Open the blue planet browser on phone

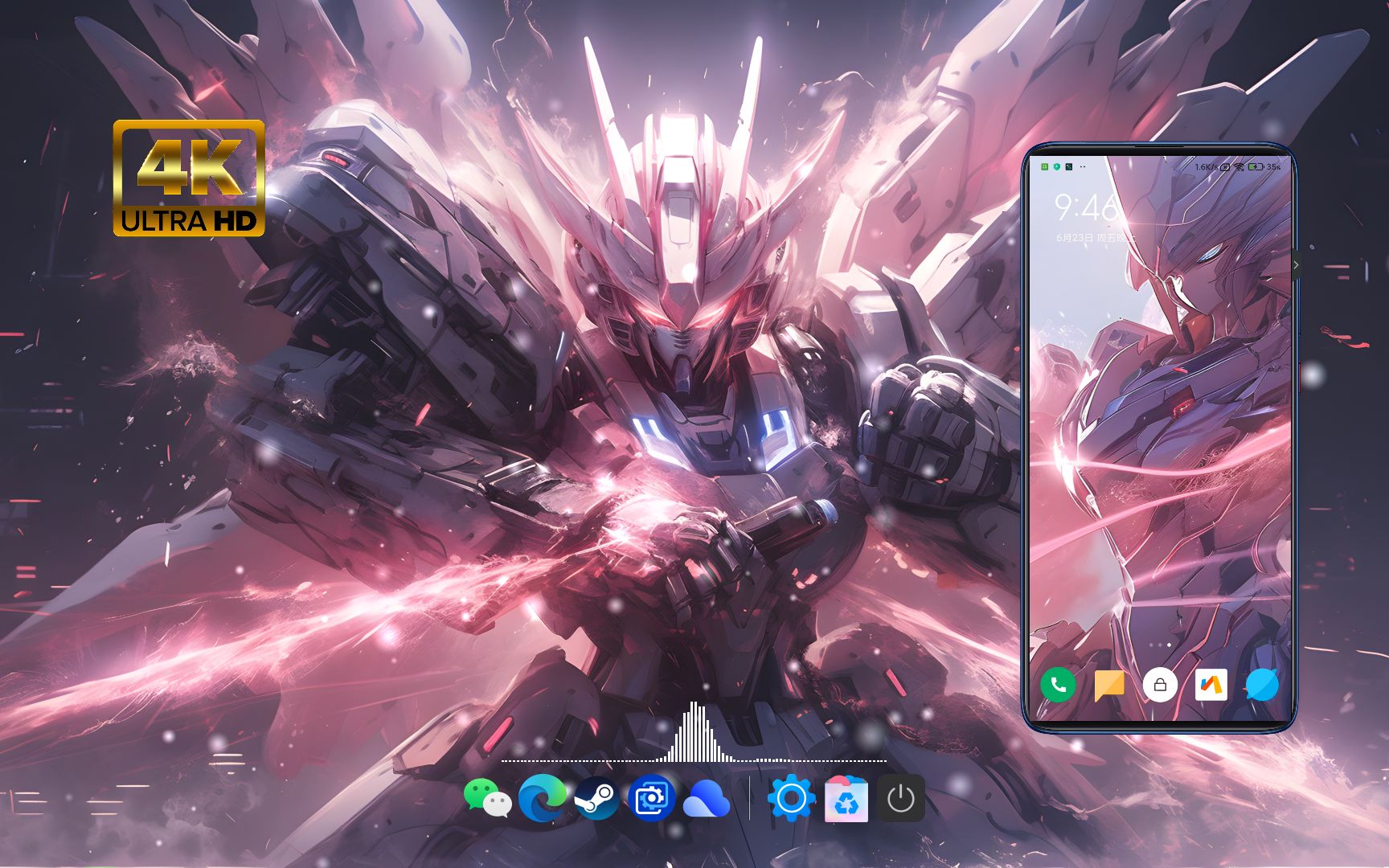[x=1262, y=685]
